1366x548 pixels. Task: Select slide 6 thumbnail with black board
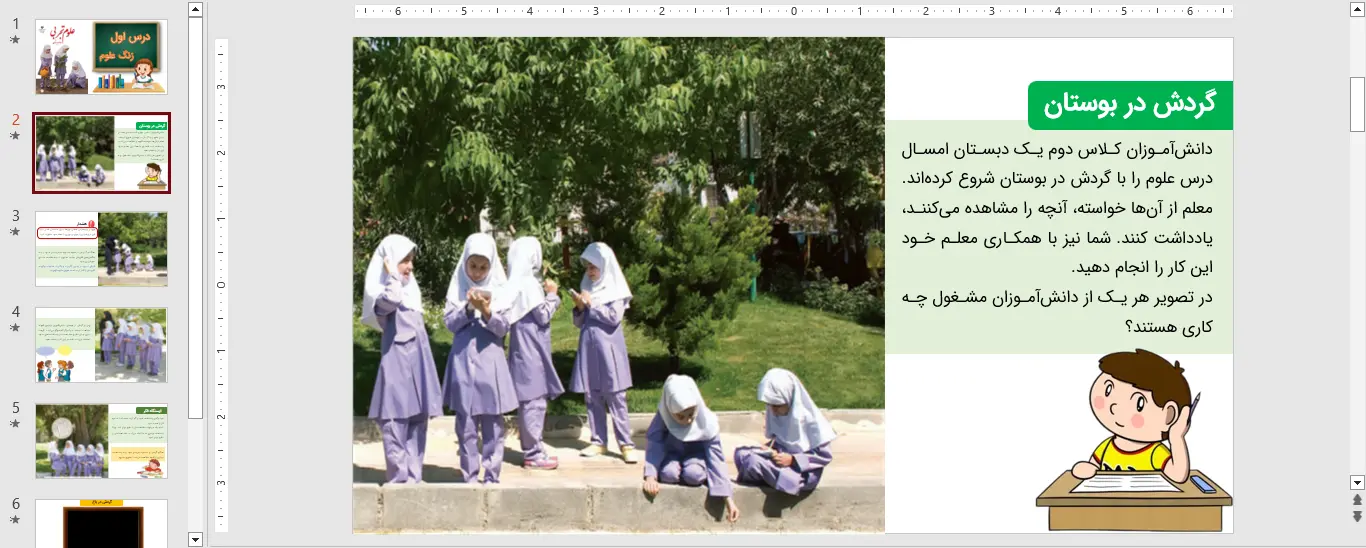pos(101,523)
